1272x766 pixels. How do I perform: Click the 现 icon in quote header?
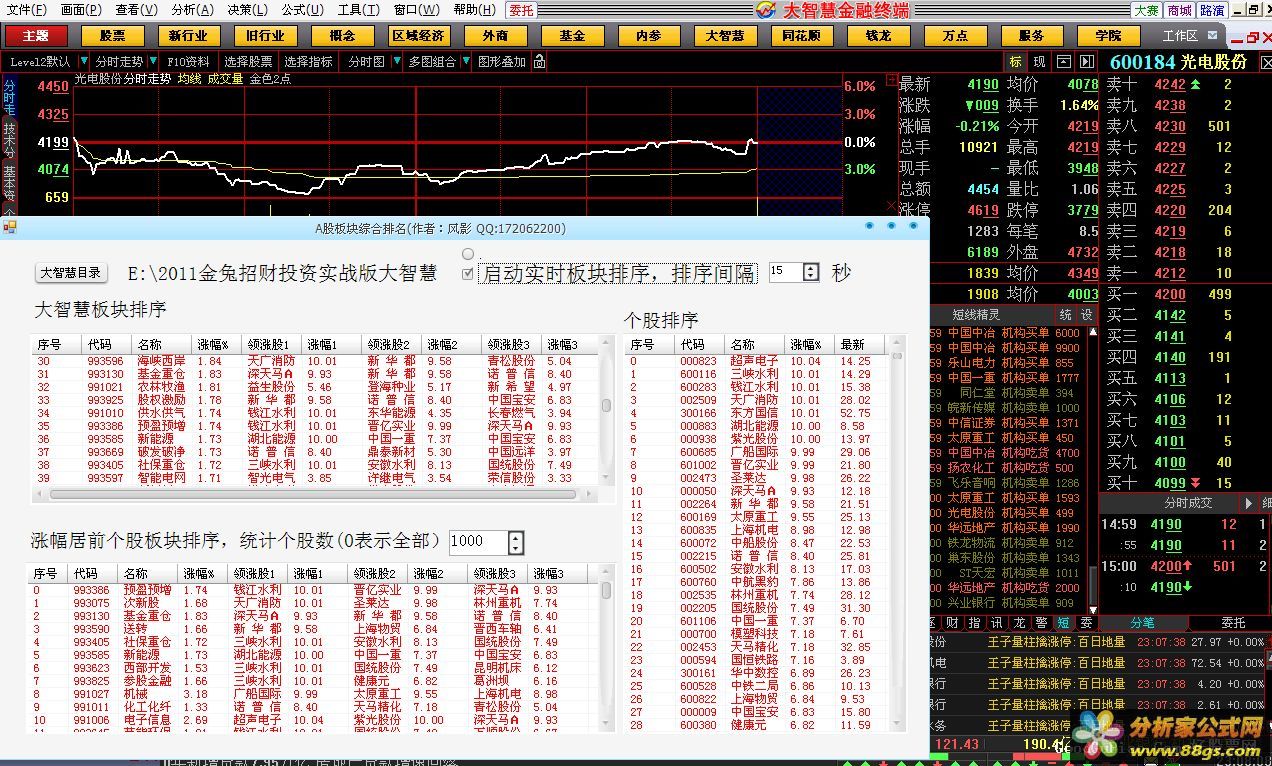[1039, 61]
